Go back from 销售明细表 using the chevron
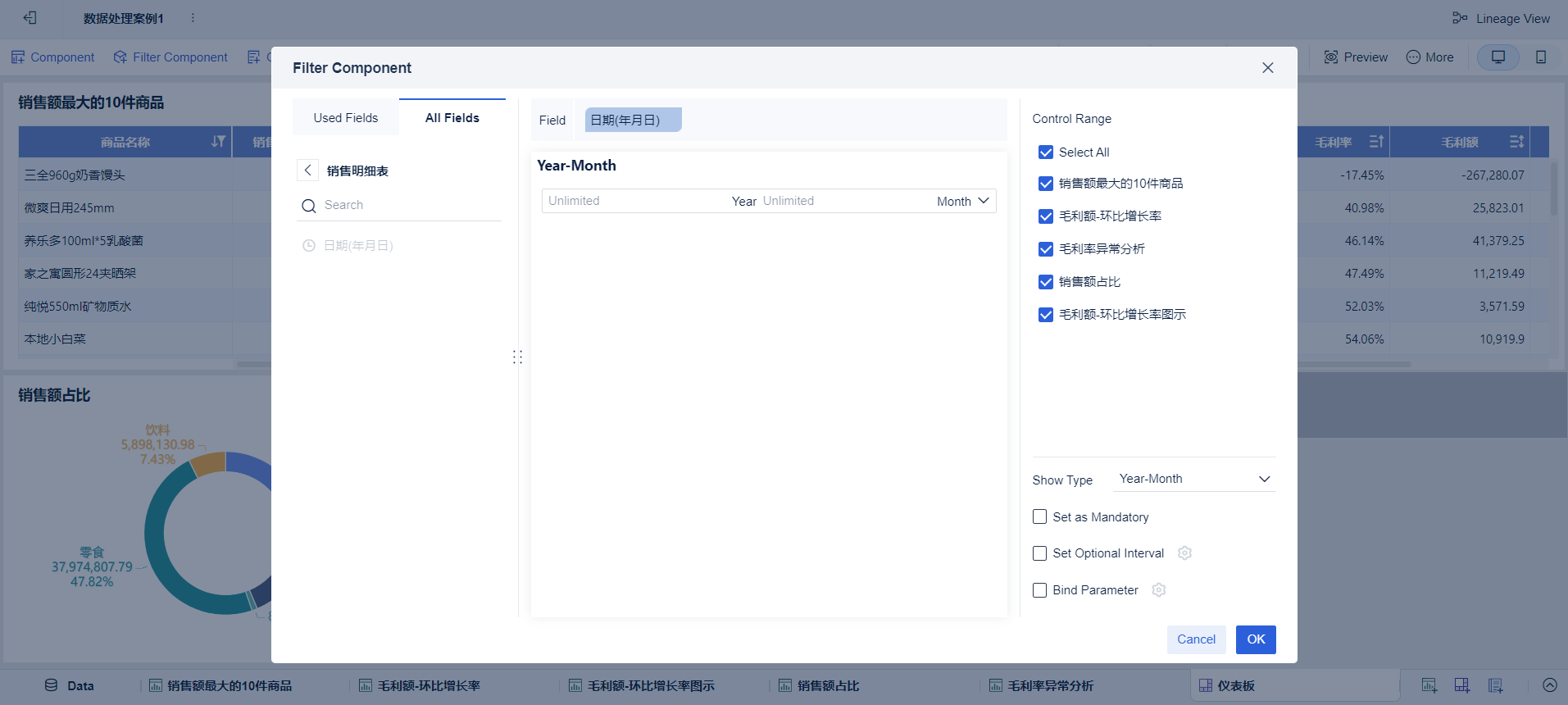1568x705 pixels. point(307,170)
